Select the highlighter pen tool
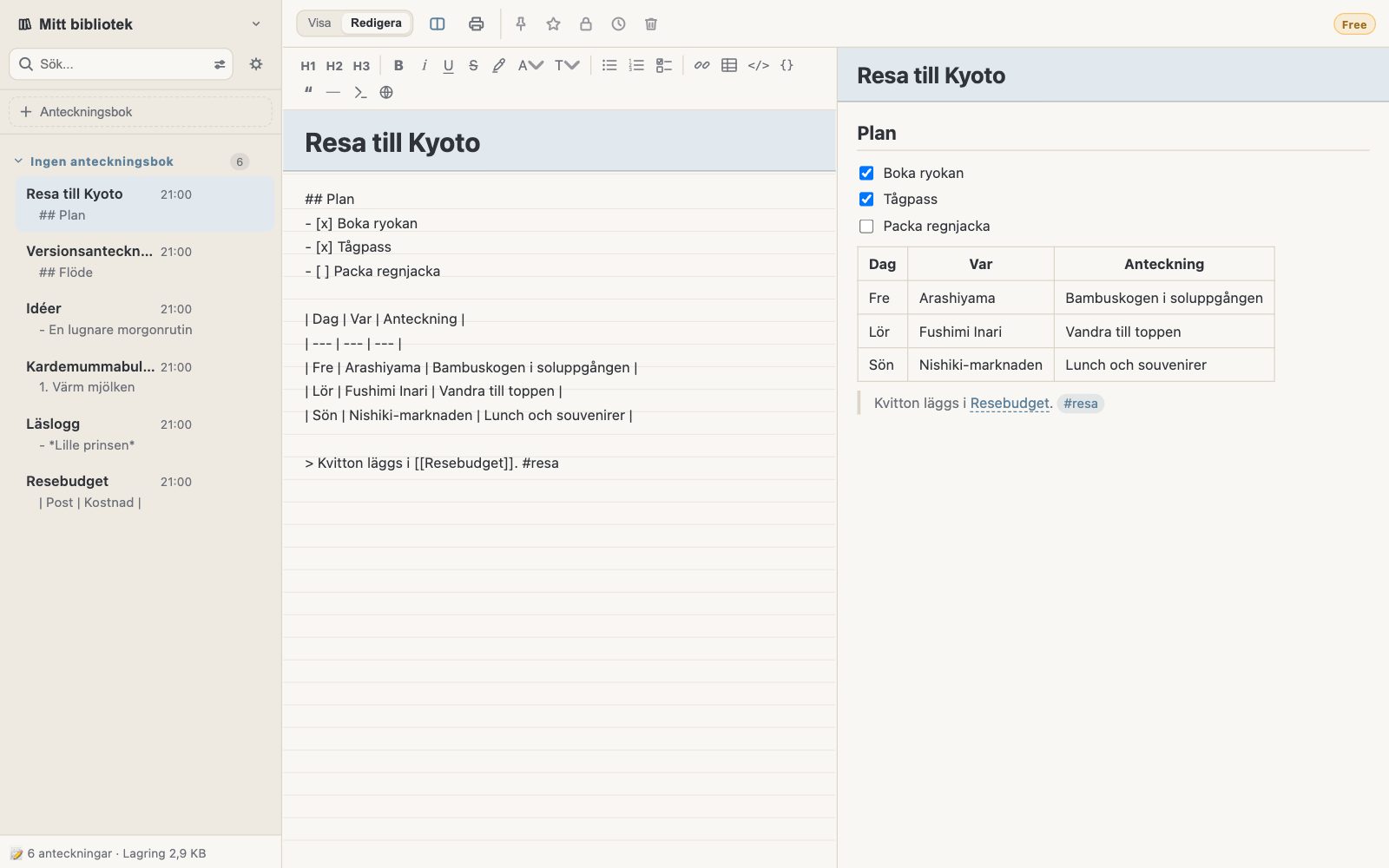Image resolution: width=1389 pixels, height=868 pixels. click(498, 65)
